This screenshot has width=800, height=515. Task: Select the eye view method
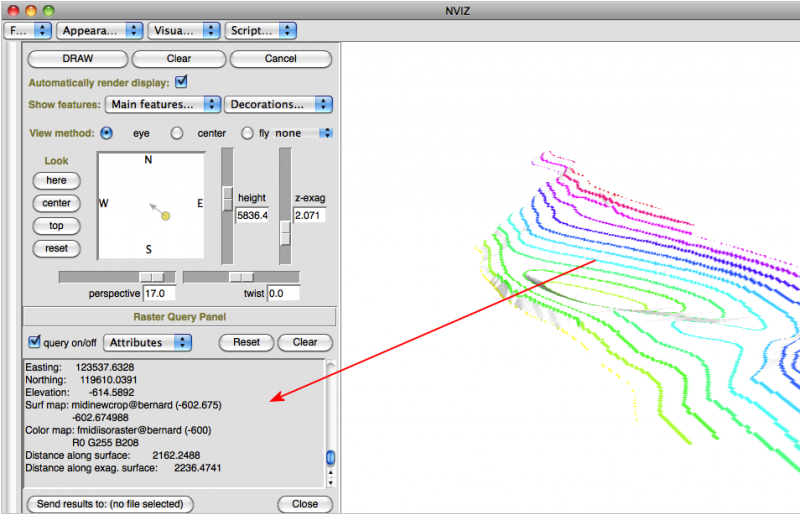(x=107, y=133)
